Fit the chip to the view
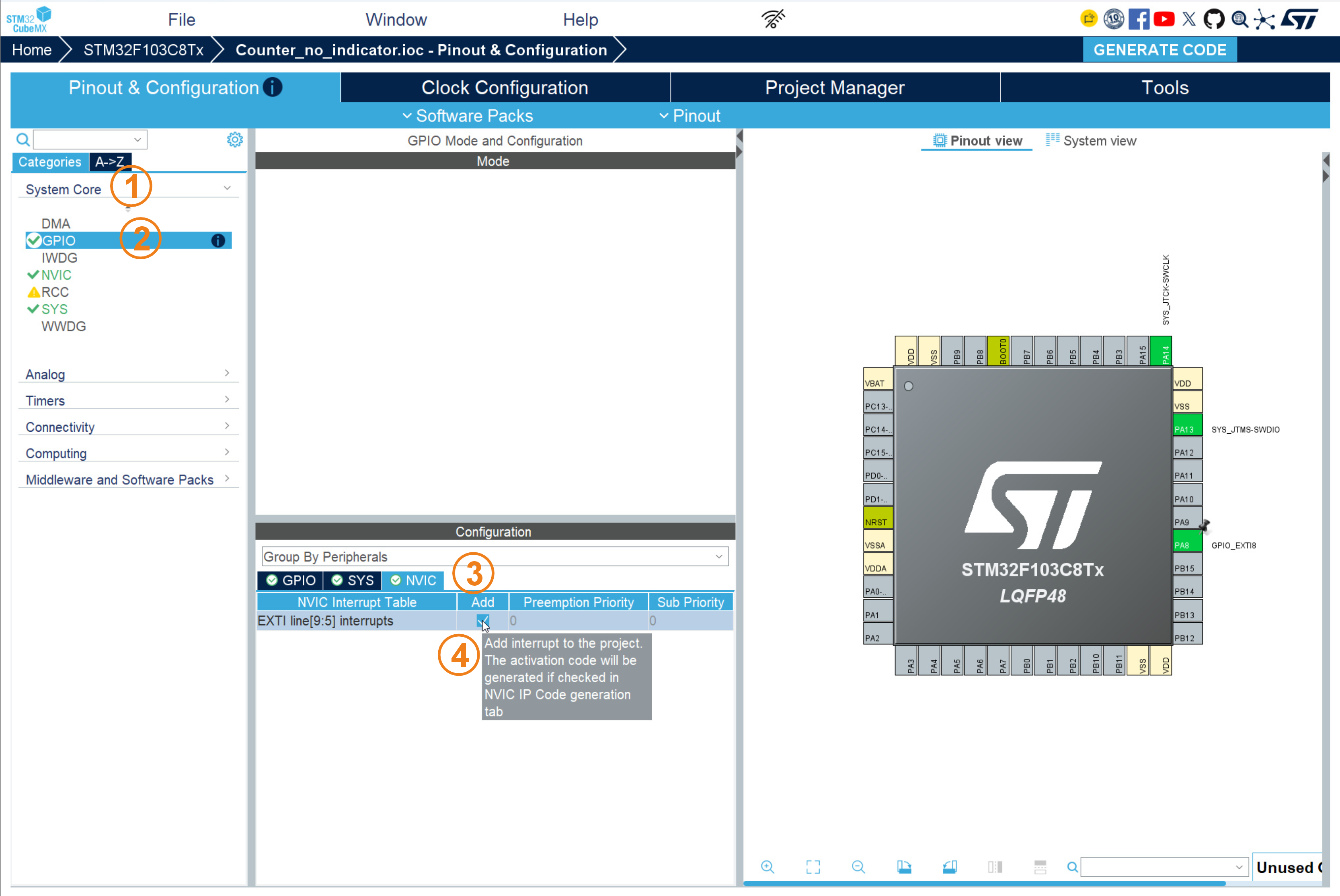Screen dimensions: 1340x896 tap(813, 867)
